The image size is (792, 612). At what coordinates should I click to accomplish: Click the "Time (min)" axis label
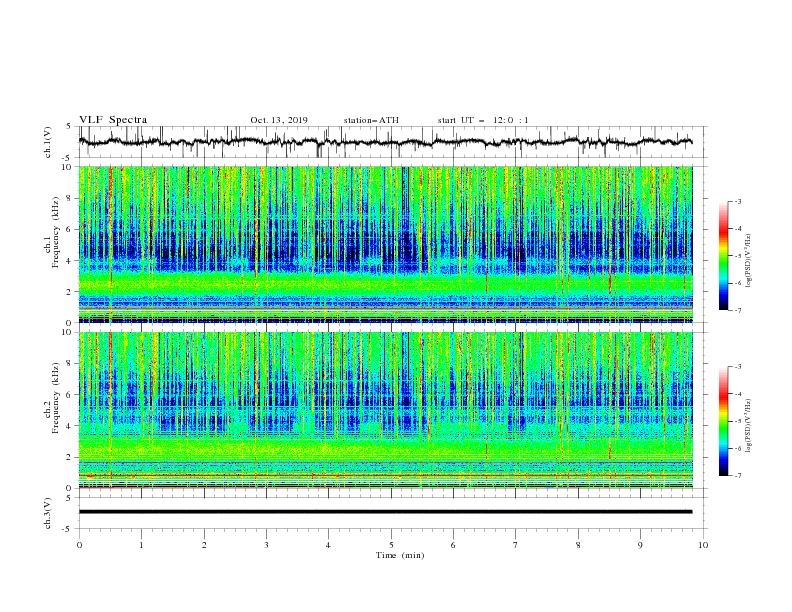pyautogui.click(x=400, y=555)
